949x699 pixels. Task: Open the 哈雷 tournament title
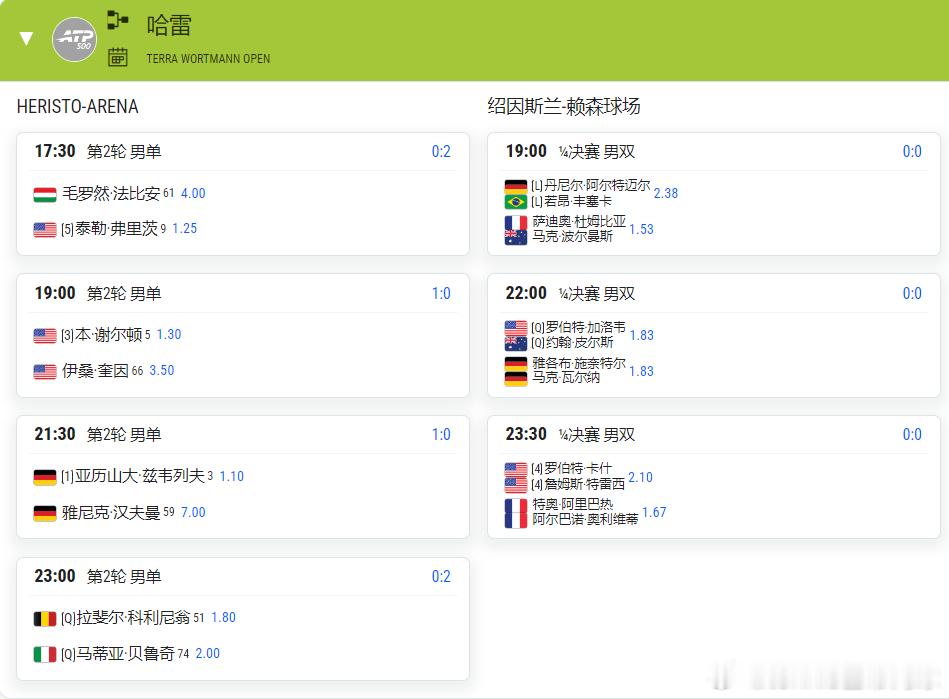coord(169,25)
